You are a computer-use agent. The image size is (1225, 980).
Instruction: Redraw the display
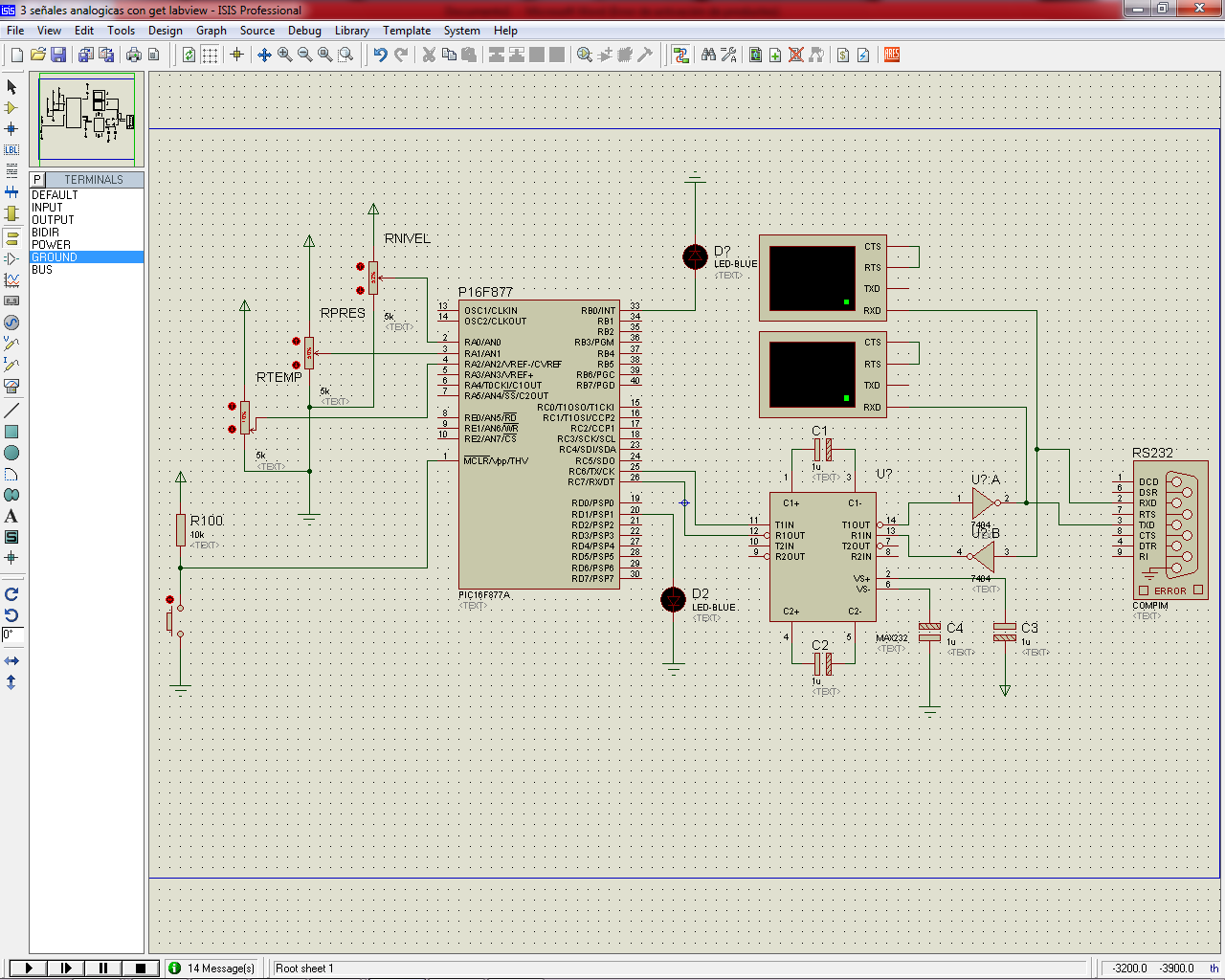pyautogui.click(x=189, y=55)
